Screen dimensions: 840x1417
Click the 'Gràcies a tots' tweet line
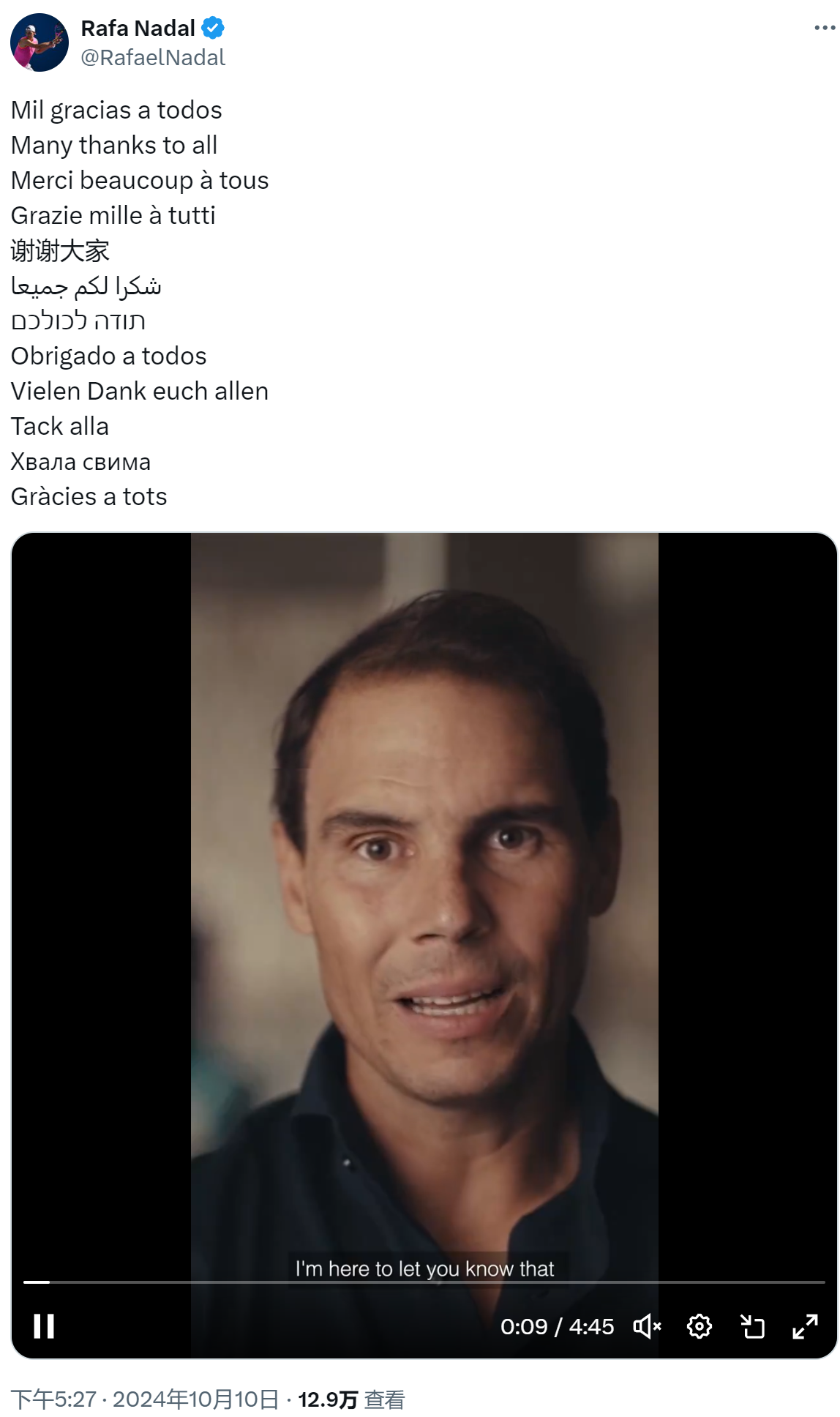coord(89,496)
